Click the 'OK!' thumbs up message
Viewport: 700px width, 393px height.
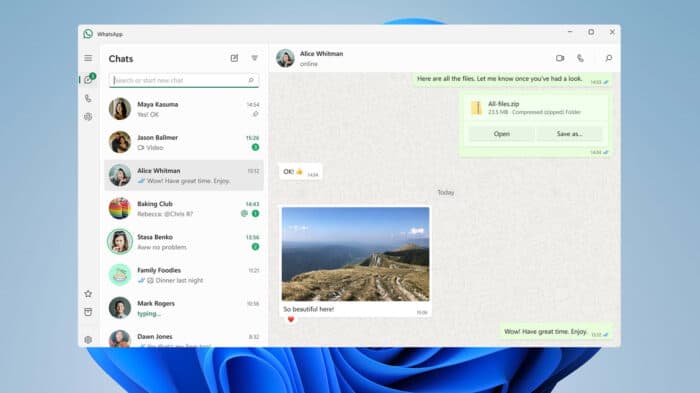300,172
